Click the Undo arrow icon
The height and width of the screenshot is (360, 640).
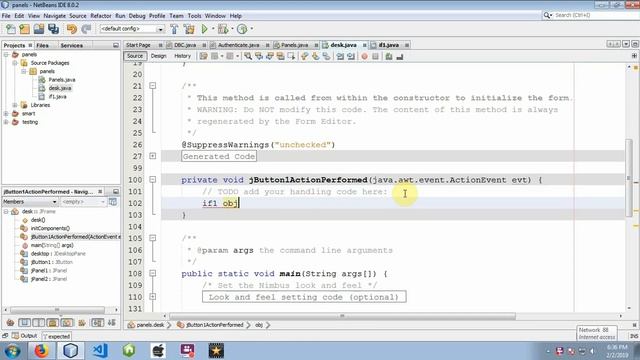pyautogui.click(x=72, y=29)
